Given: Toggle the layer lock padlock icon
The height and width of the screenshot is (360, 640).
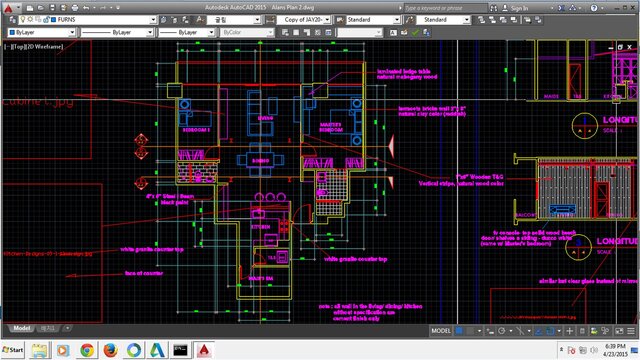Looking at the screenshot, I should tap(46, 19).
